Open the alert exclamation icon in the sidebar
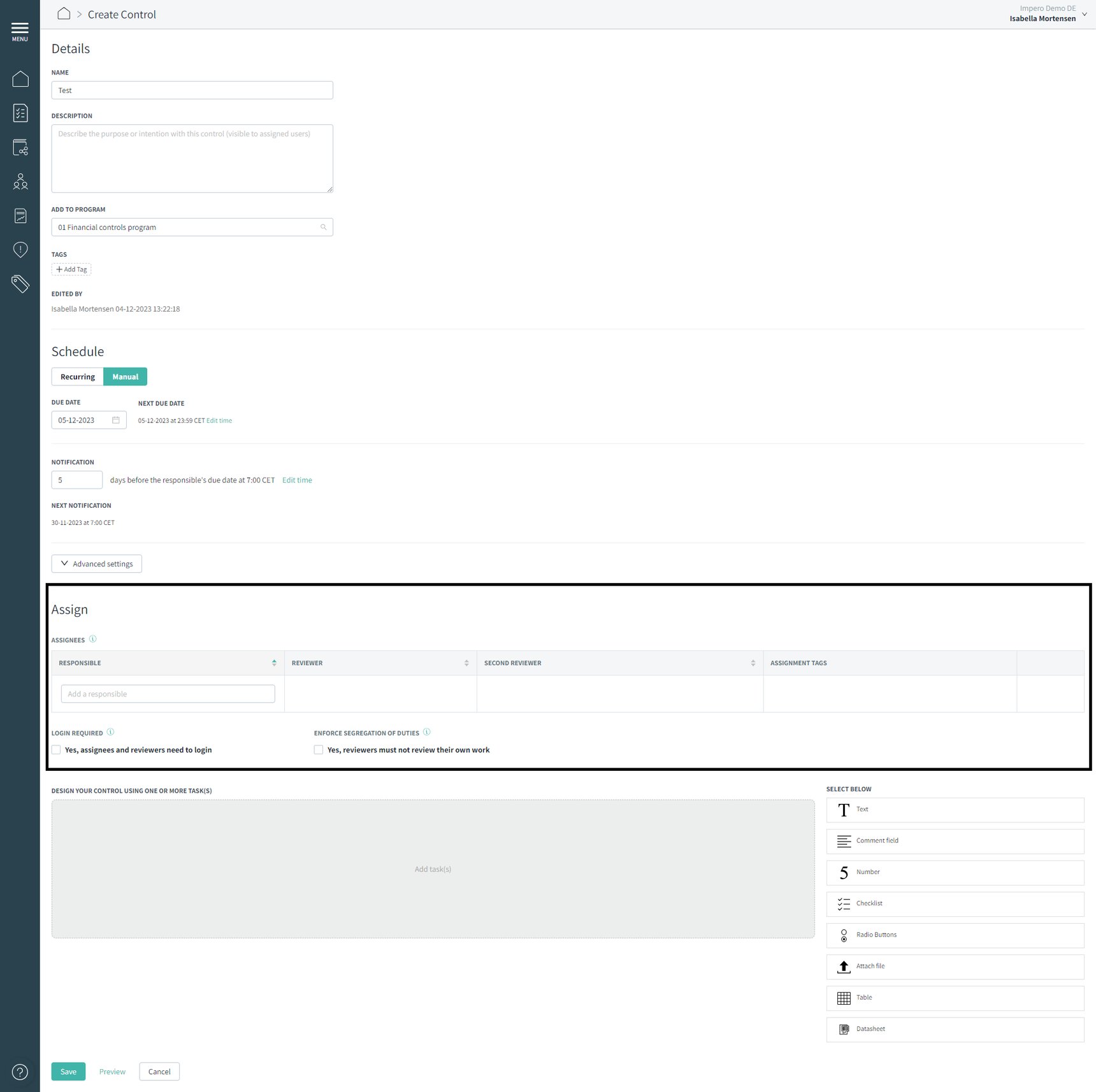Image resolution: width=1096 pixels, height=1092 pixels. tap(20, 250)
